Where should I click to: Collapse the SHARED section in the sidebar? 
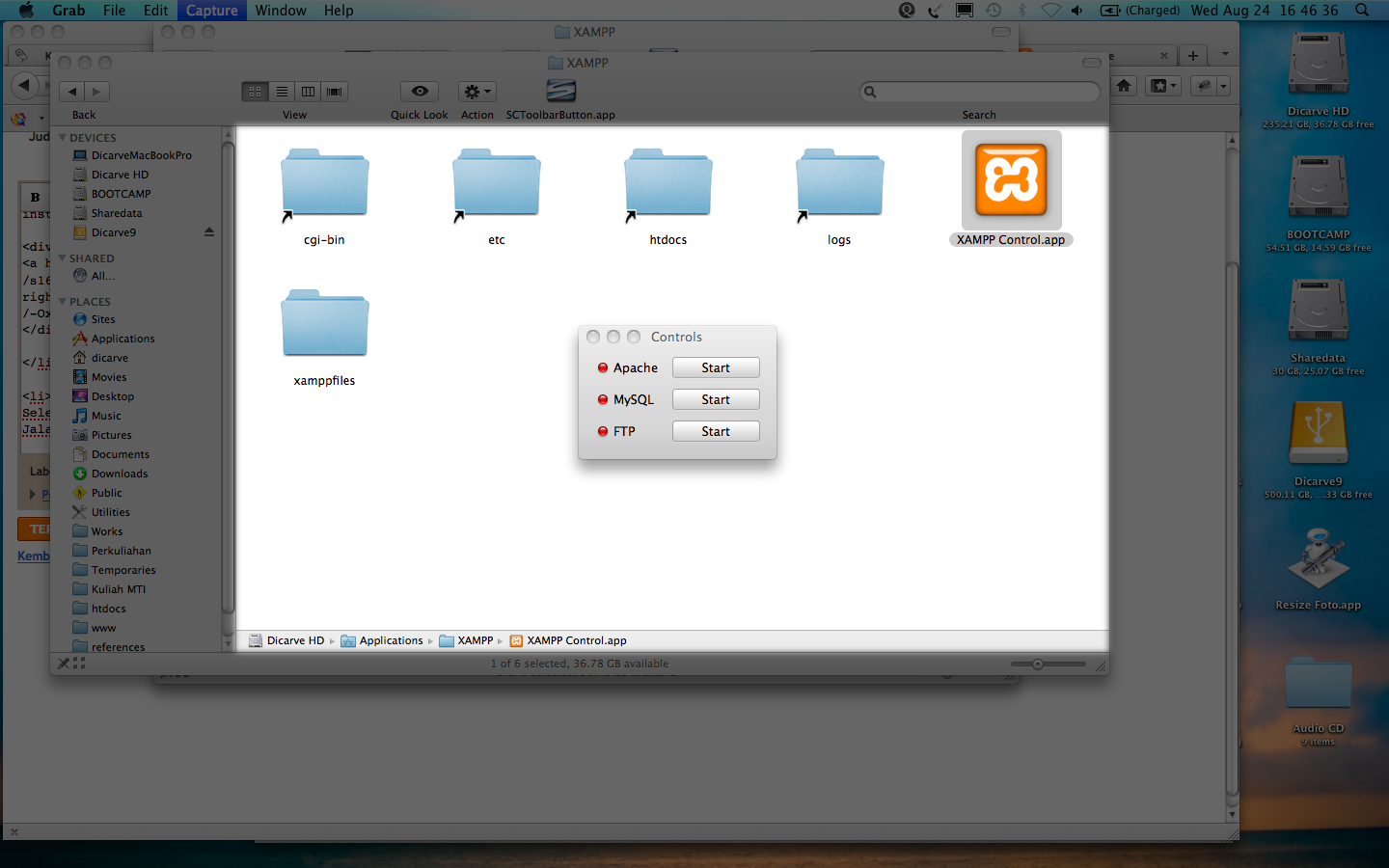click(63, 258)
